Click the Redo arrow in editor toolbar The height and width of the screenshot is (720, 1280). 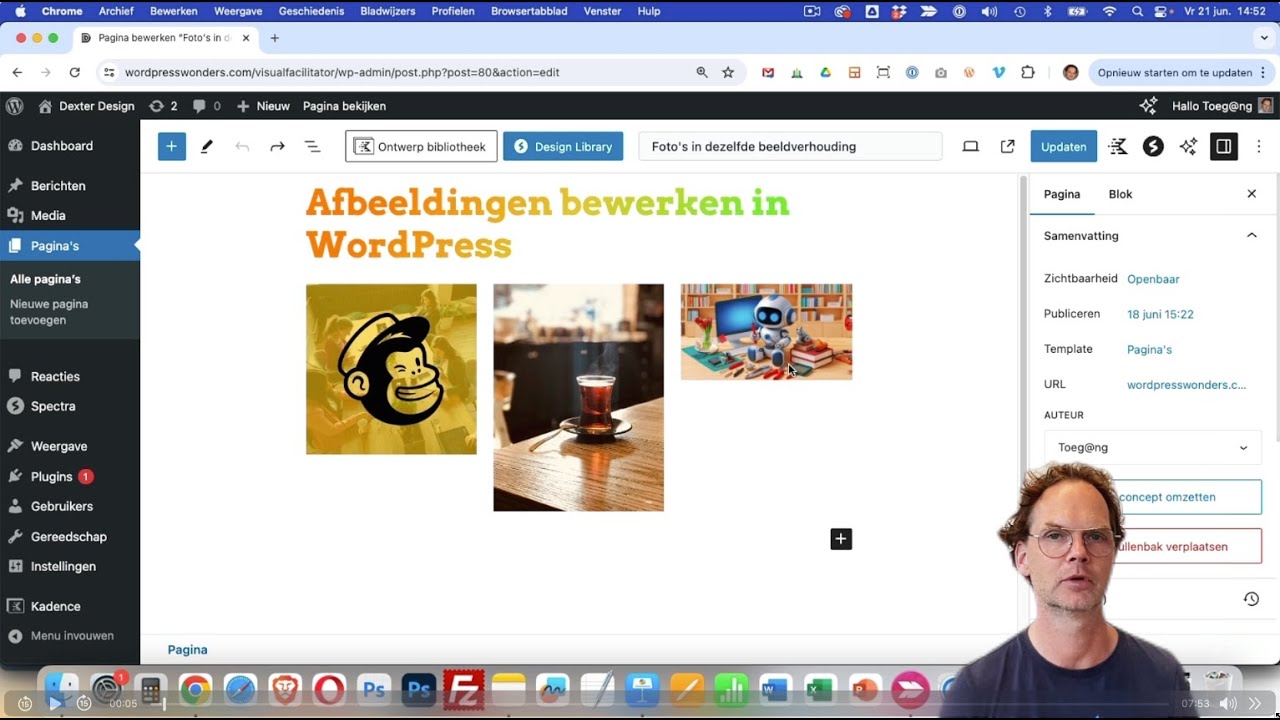click(x=277, y=146)
